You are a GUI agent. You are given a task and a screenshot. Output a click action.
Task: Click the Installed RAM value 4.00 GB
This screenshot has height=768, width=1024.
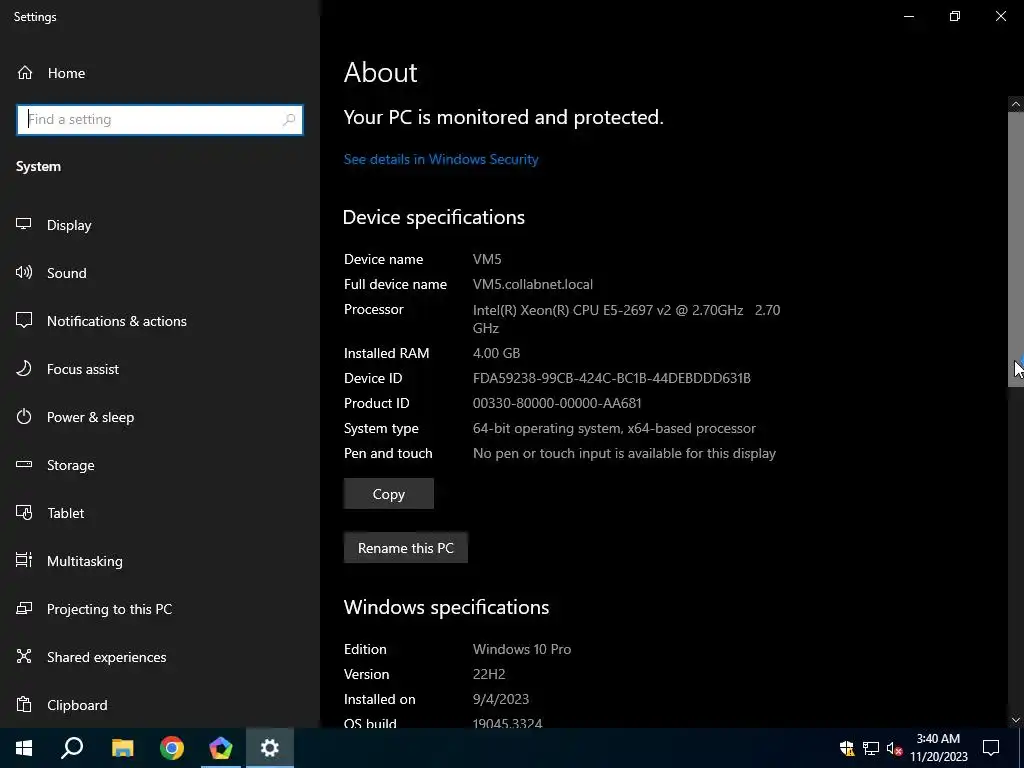(496, 353)
